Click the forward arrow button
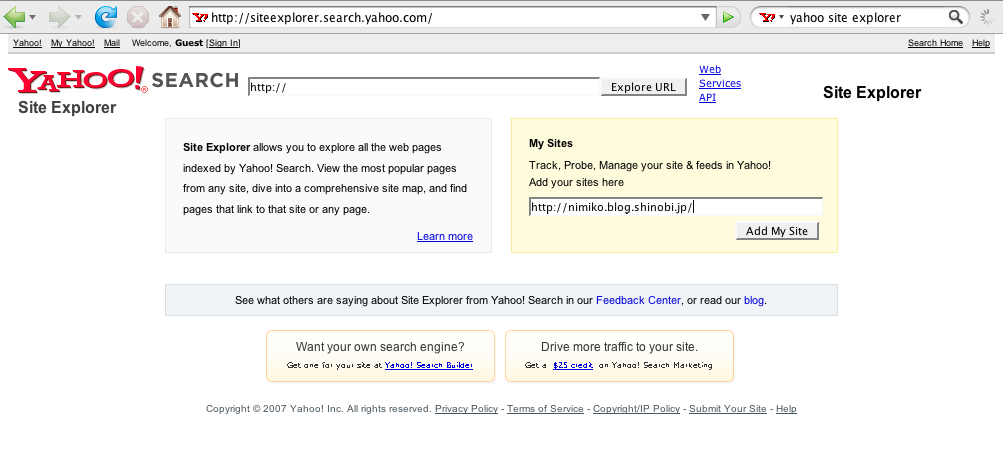Image resolution: width=1003 pixels, height=469 pixels. (59, 17)
